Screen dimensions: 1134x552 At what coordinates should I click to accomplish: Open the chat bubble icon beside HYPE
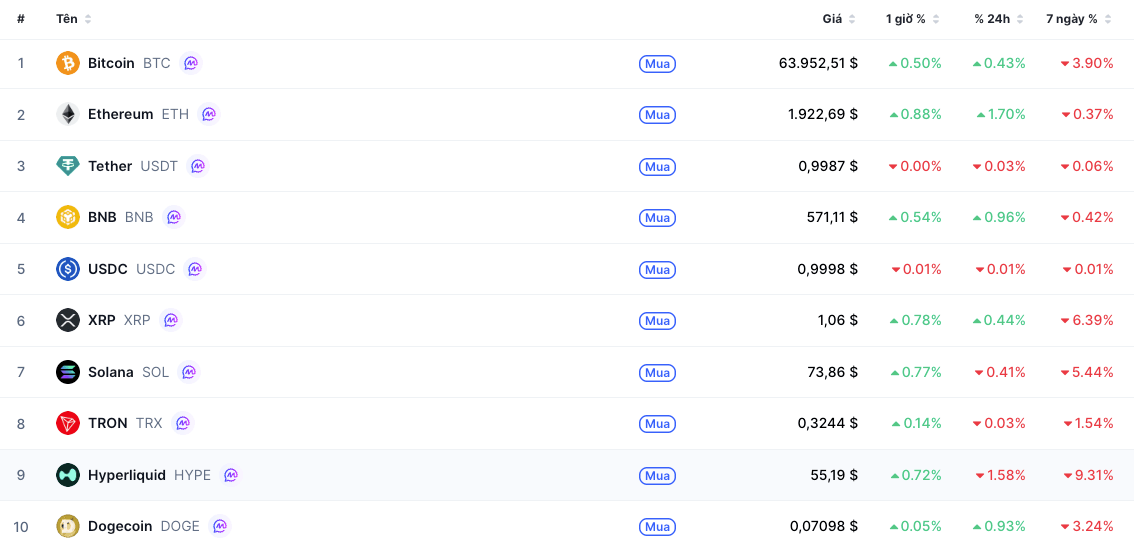pyautogui.click(x=231, y=475)
